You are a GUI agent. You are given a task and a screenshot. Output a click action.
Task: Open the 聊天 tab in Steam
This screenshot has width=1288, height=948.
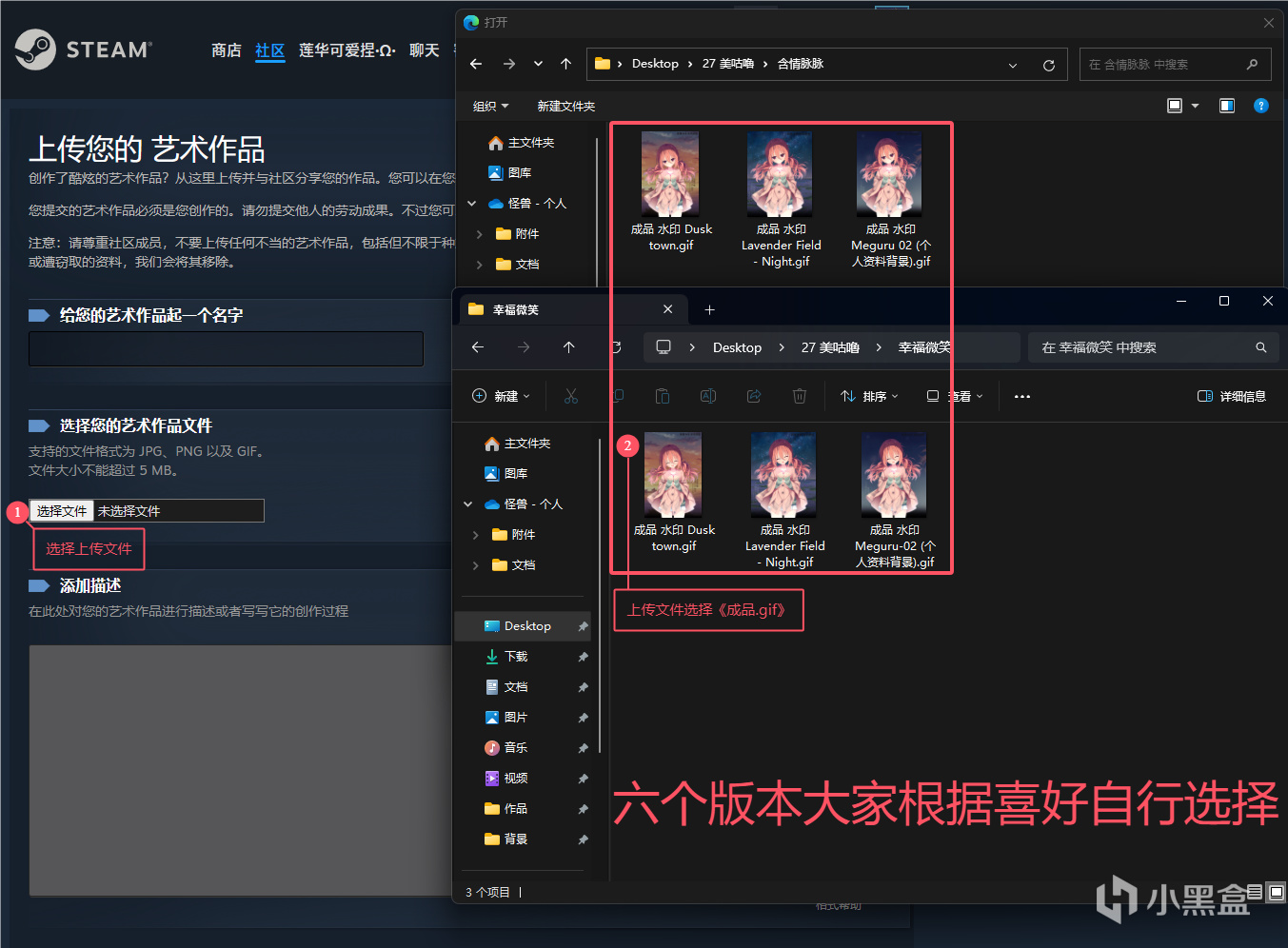[425, 50]
